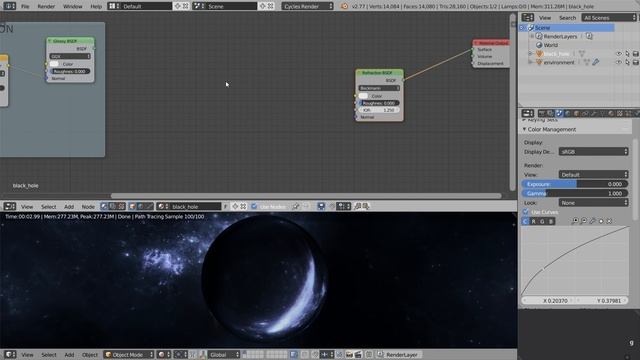Toggle visibility eye of environment object
The width and height of the screenshot is (640, 360).
tap(619, 62)
